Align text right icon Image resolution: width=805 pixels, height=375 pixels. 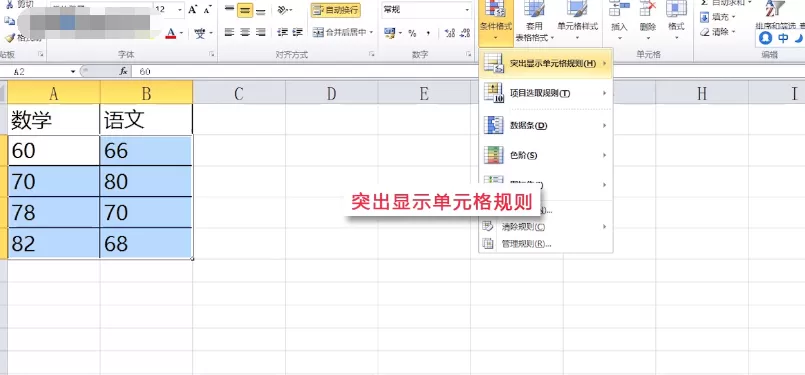point(261,32)
